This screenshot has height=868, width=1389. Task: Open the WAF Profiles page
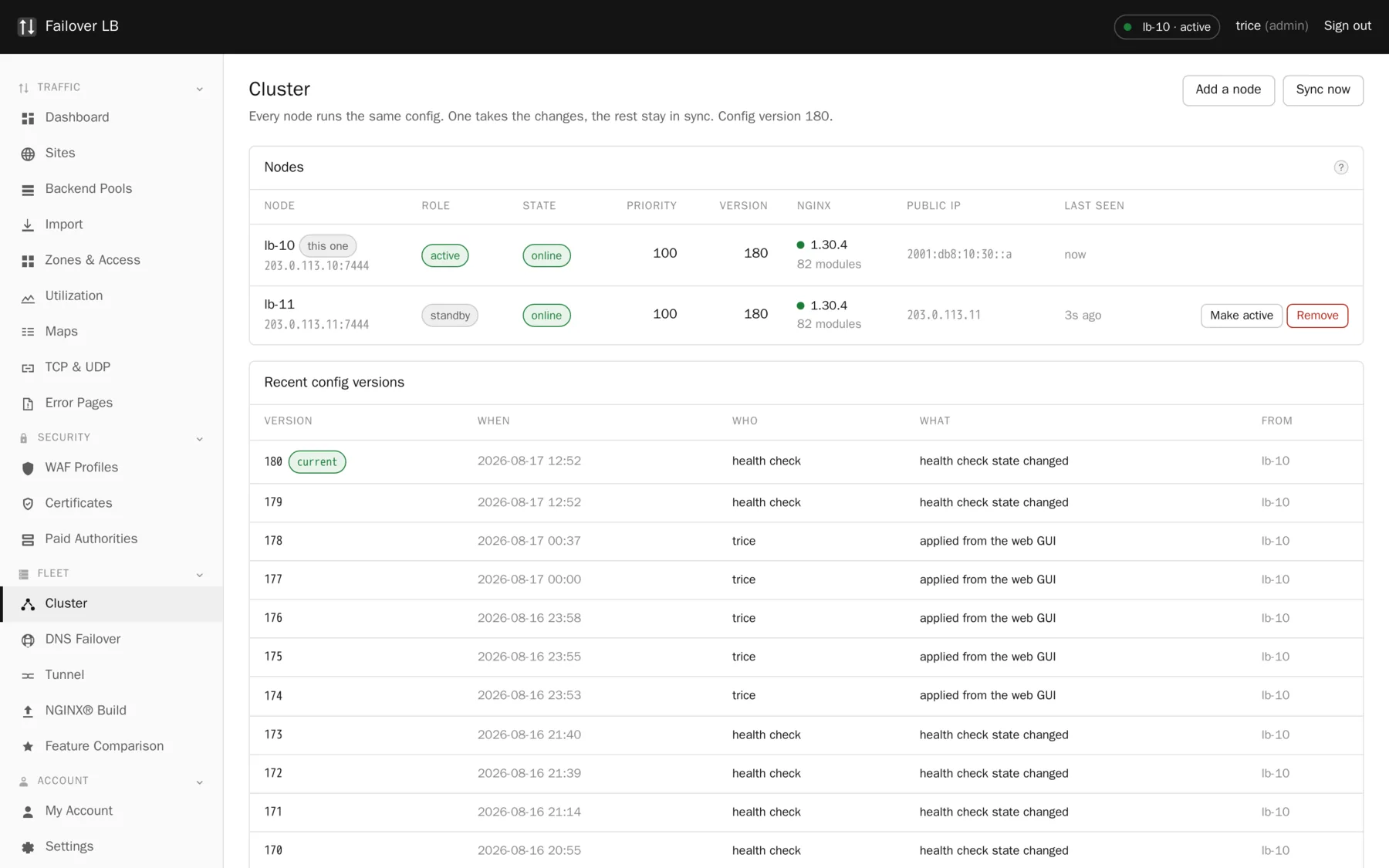point(112,468)
